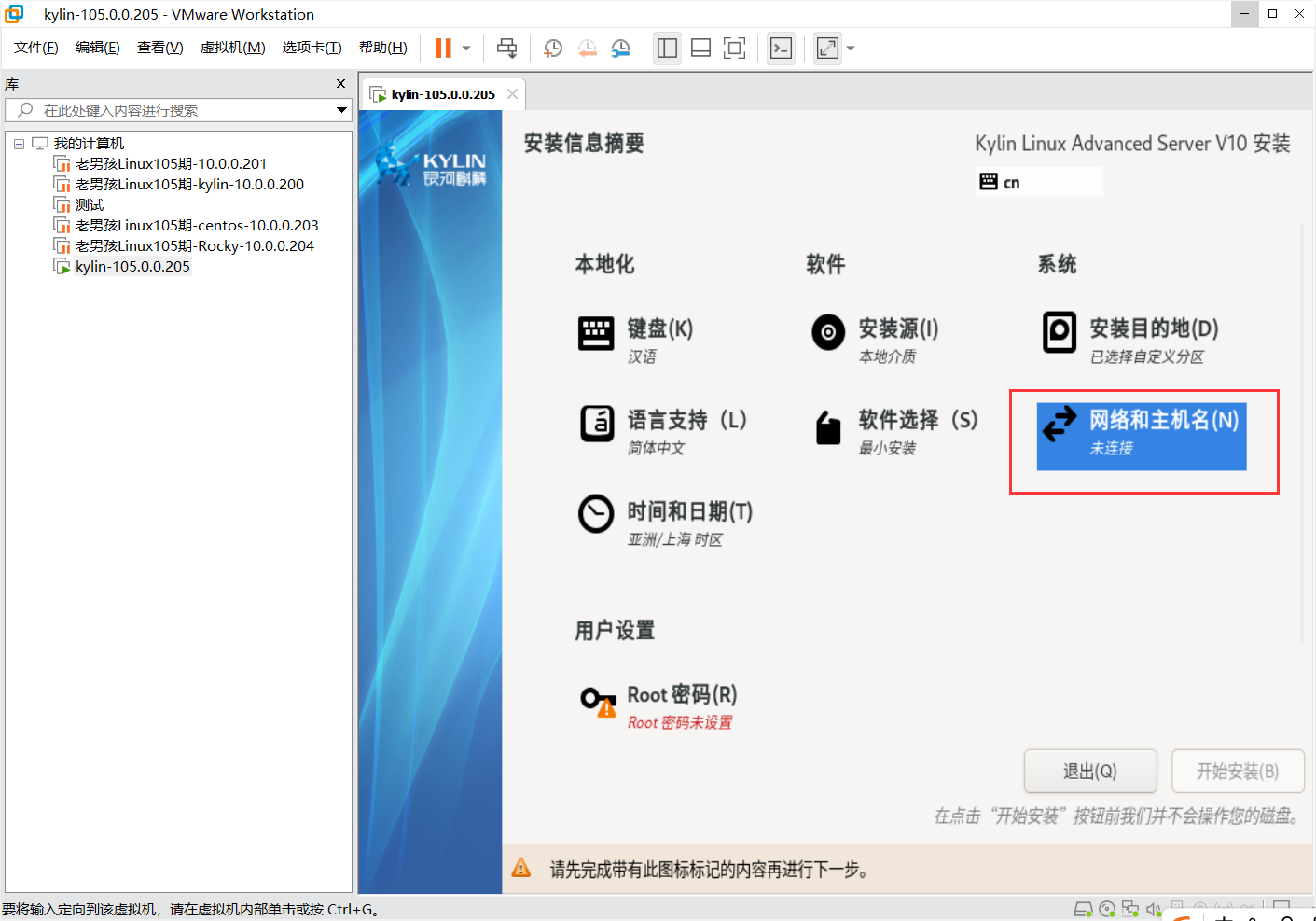Open the 选项卡(T) menu

pyautogui.click(x=312, y=48)
